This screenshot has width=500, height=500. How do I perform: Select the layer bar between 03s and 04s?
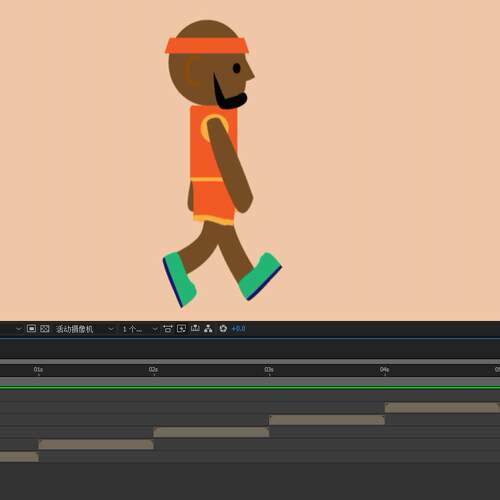pyautogui.click(x=327, y=420)
